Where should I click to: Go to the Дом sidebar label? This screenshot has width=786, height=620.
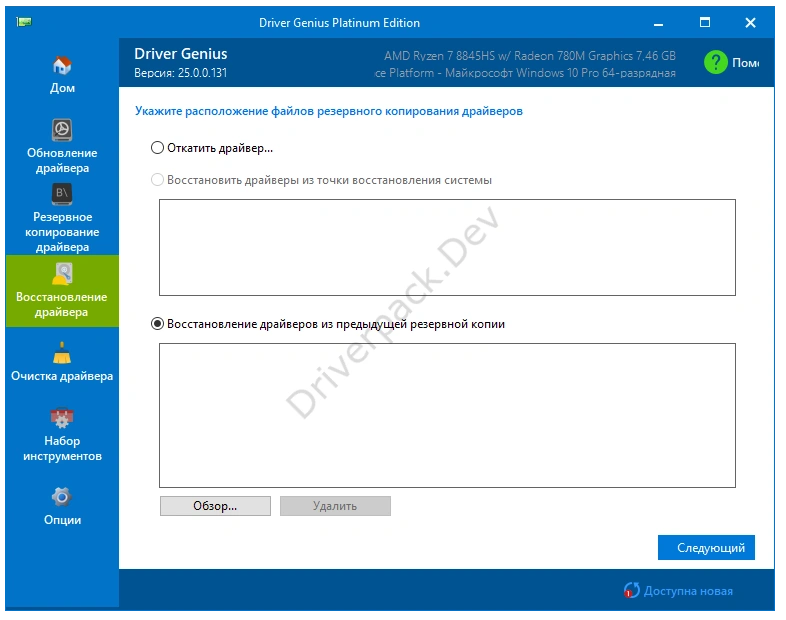click(62, 88)
